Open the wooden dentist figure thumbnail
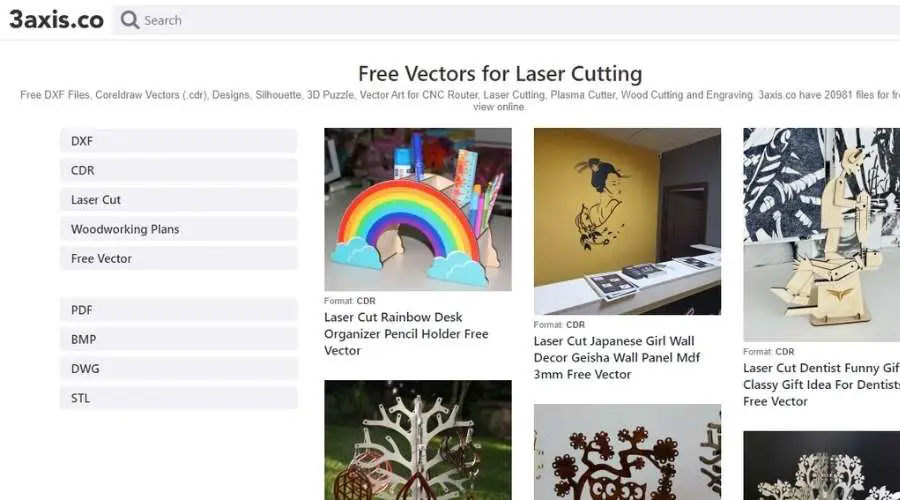Screen dimensions: 900x500 click(x=821, y=235)
